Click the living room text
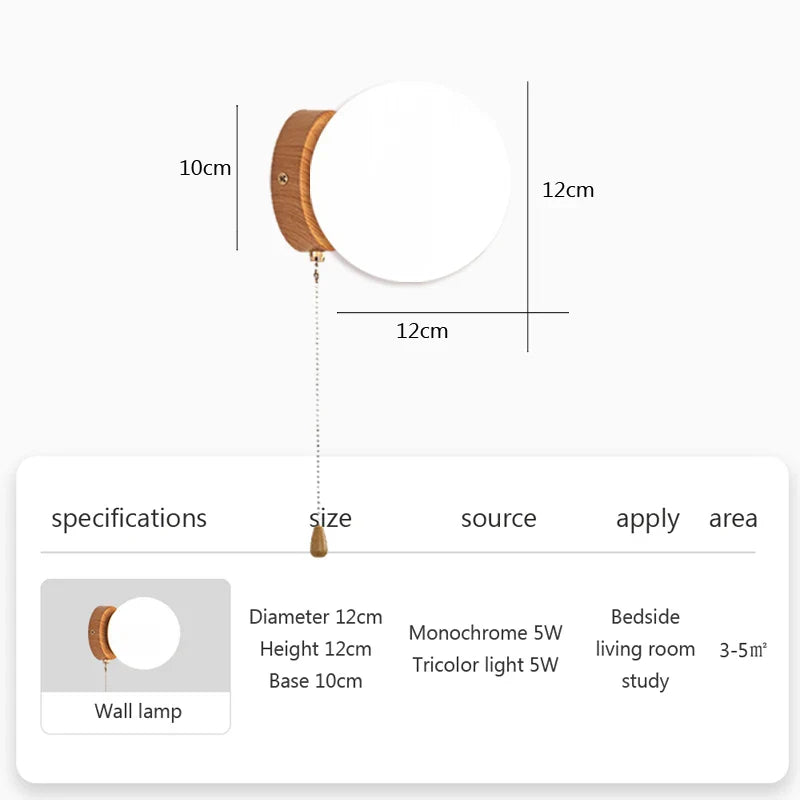This screenshot has height=800, width=800. coord(645,649)
